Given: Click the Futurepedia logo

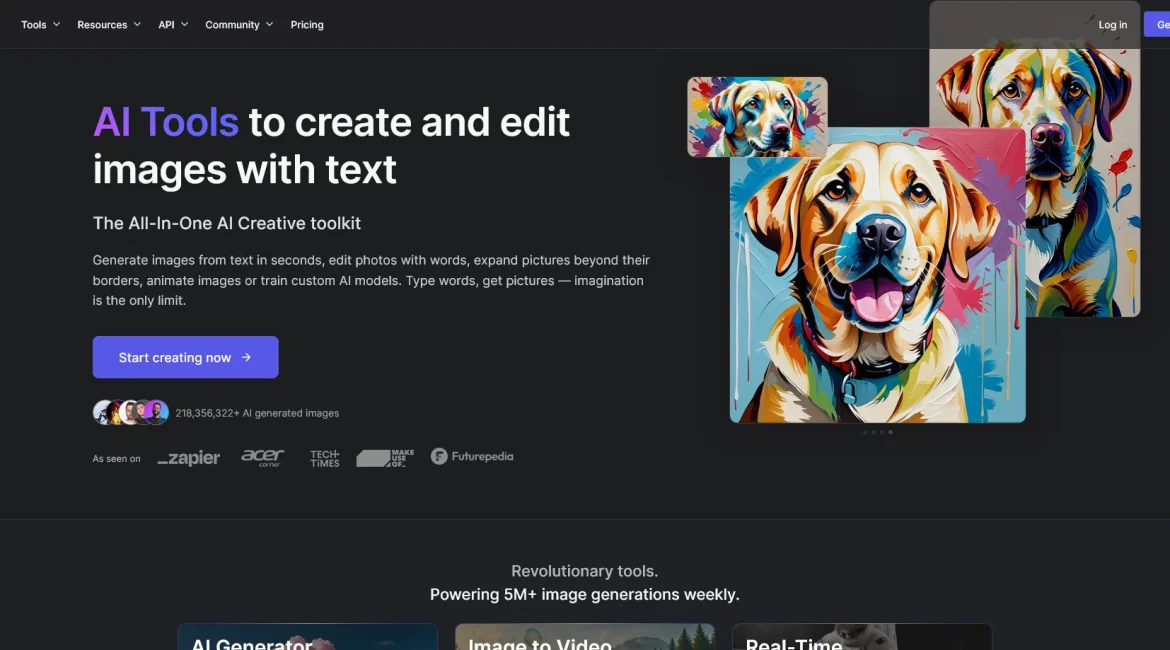Looking at the screenshot, I should tap(472, 457).
